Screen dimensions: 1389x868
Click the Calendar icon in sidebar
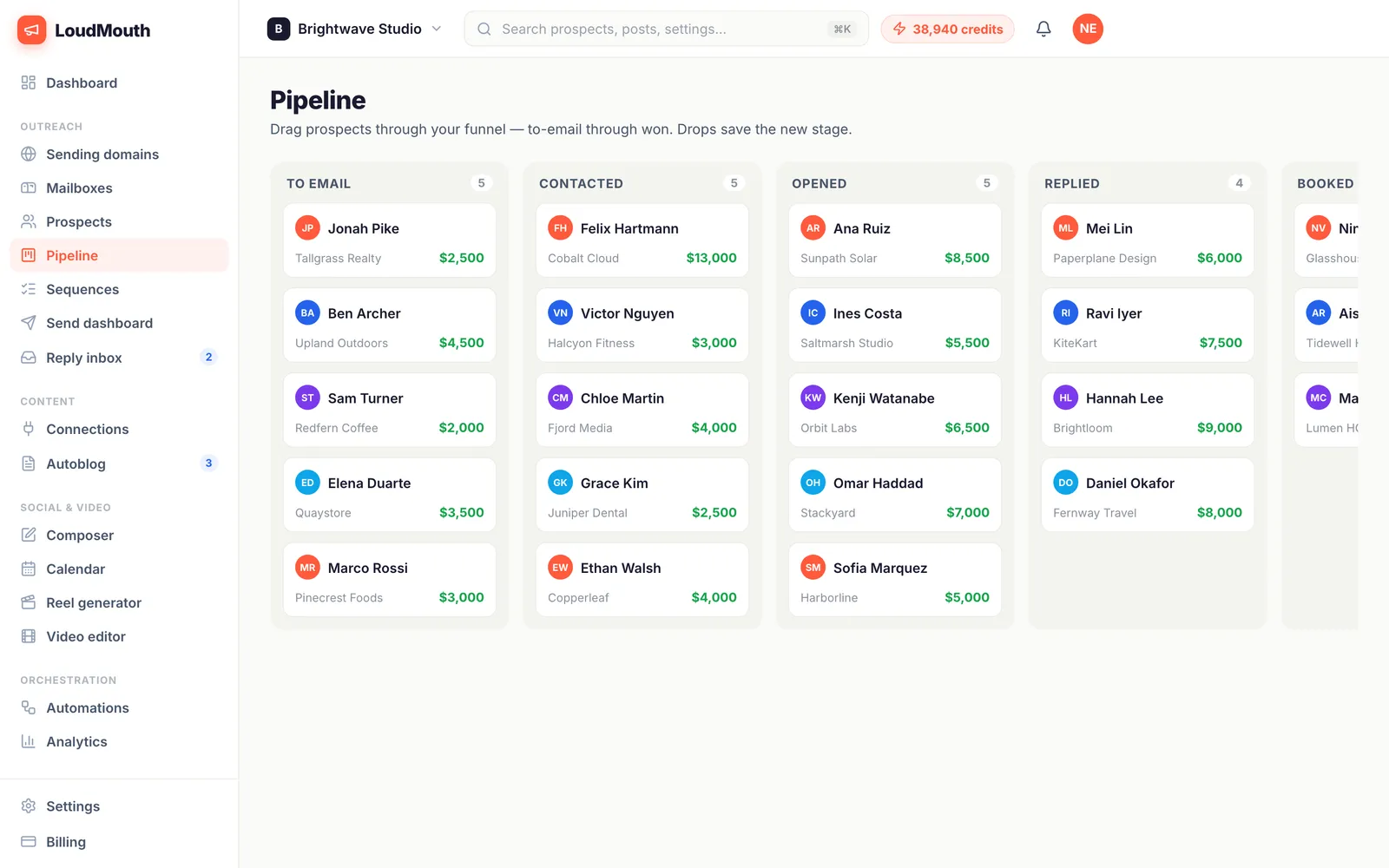[29, 569]
